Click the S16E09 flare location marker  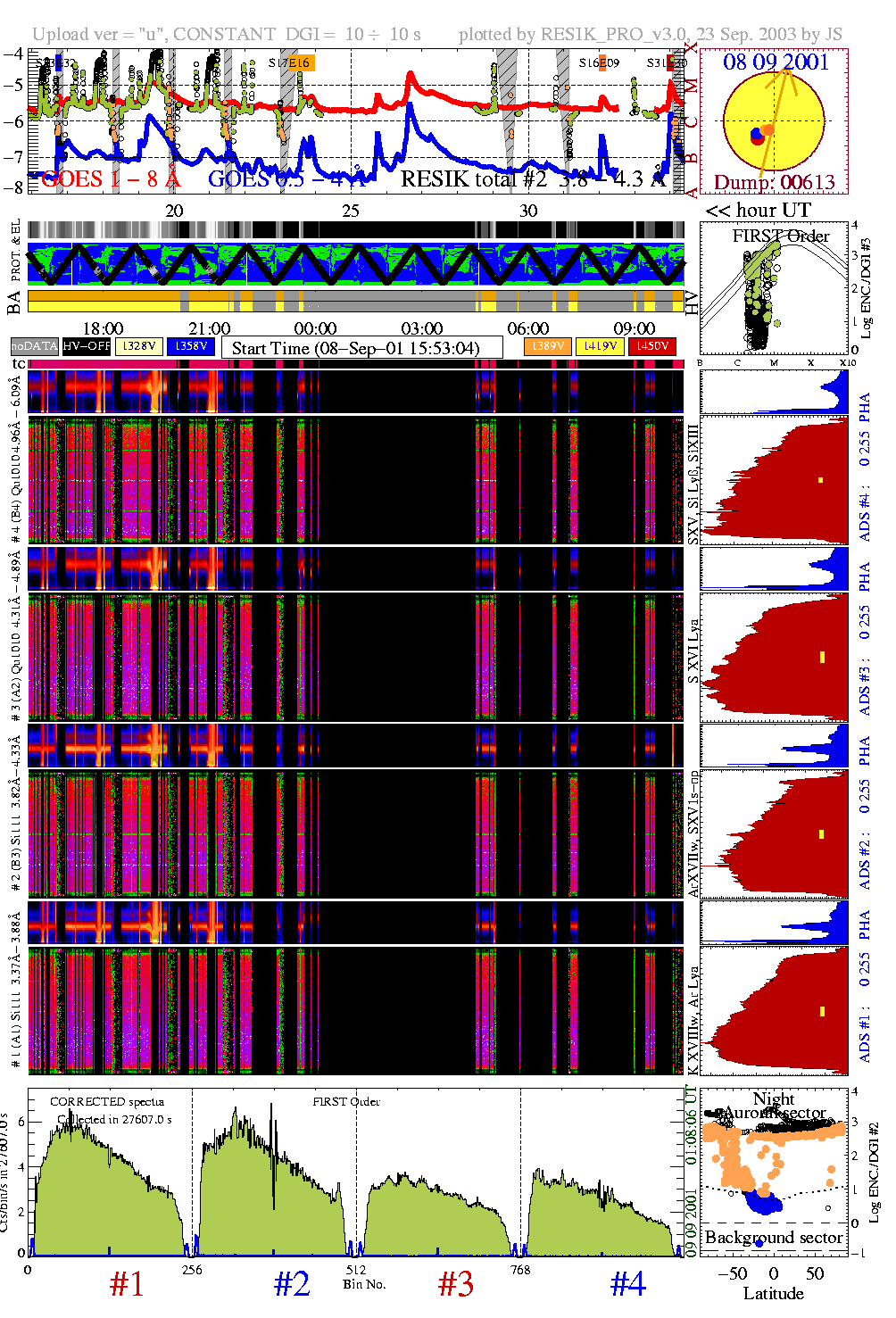click(599, 63)
